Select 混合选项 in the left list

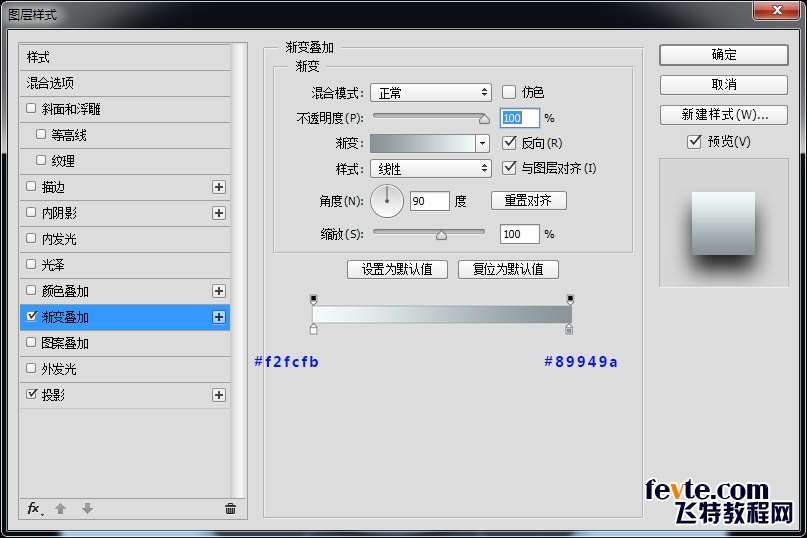[x=125, y=83]
